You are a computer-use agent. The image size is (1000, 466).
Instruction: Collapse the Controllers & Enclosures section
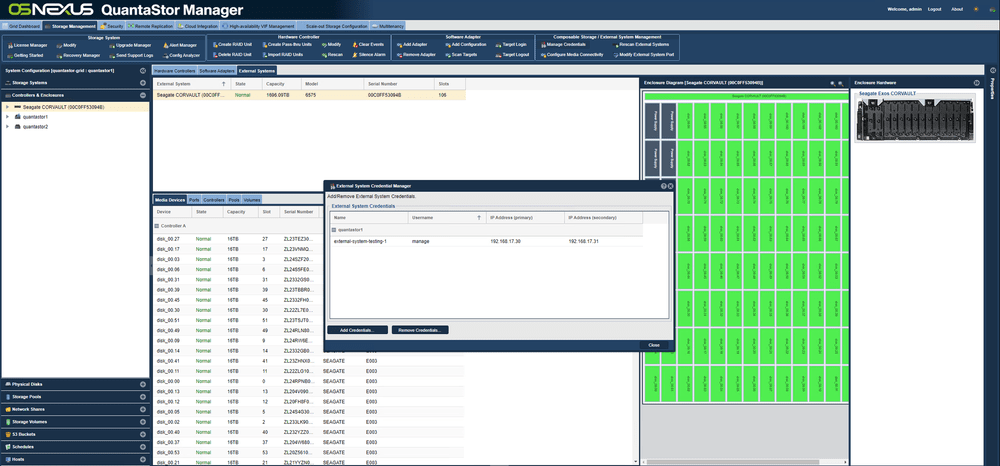point(143,95)
